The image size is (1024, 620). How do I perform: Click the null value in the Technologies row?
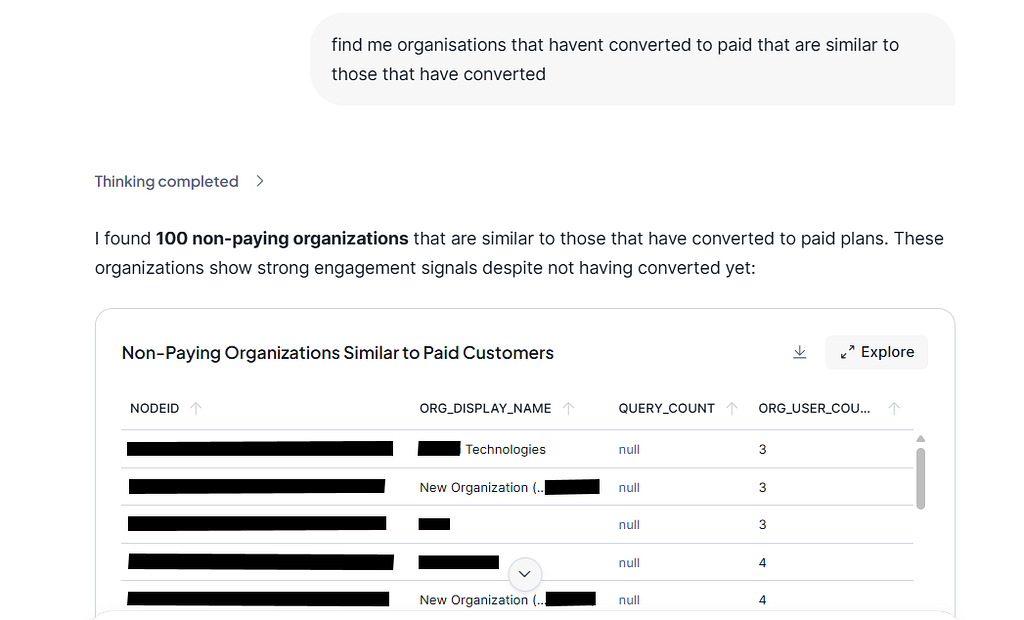pos(629,449)
